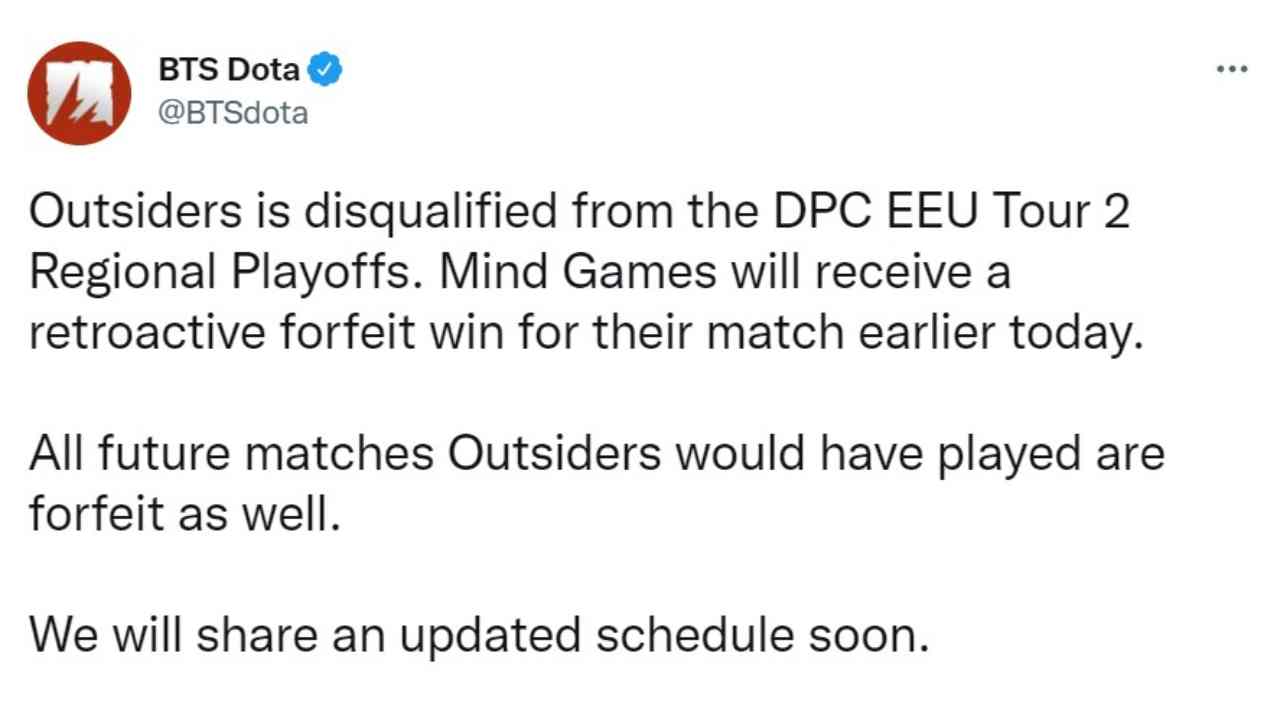
Task: Click the "Regional Playoffs" text
Action: pos(200,272)
